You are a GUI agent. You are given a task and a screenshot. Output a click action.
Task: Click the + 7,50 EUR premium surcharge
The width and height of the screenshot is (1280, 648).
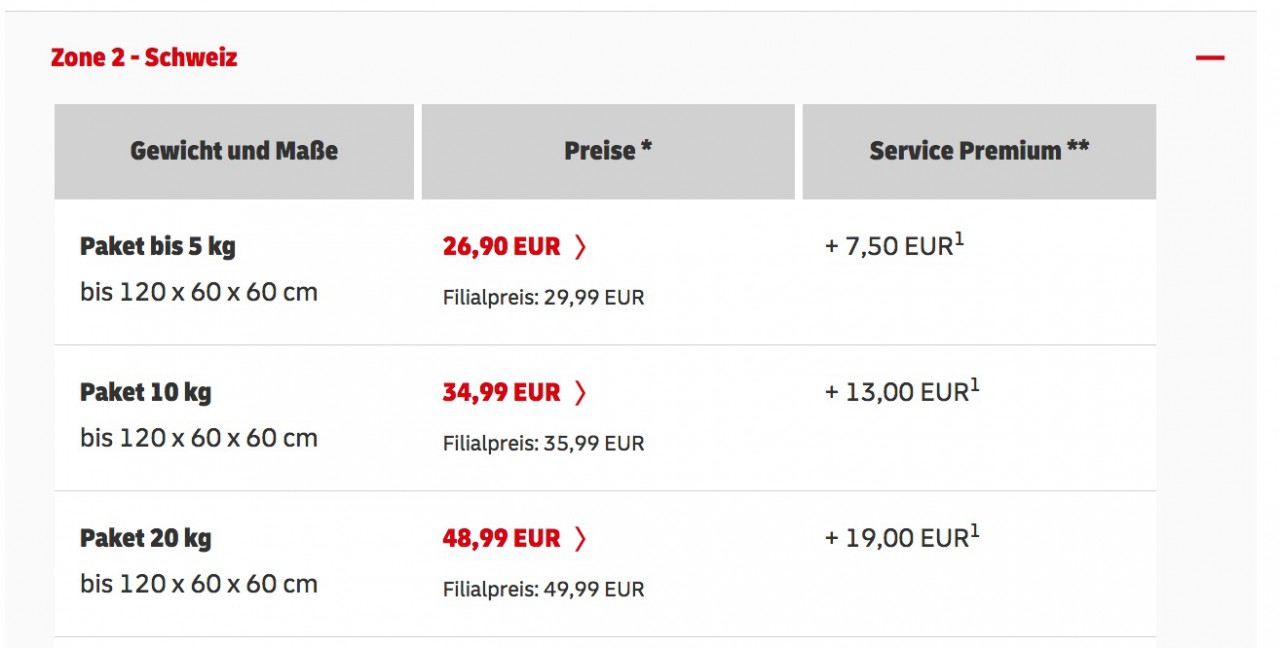click(x=894, y=246)
